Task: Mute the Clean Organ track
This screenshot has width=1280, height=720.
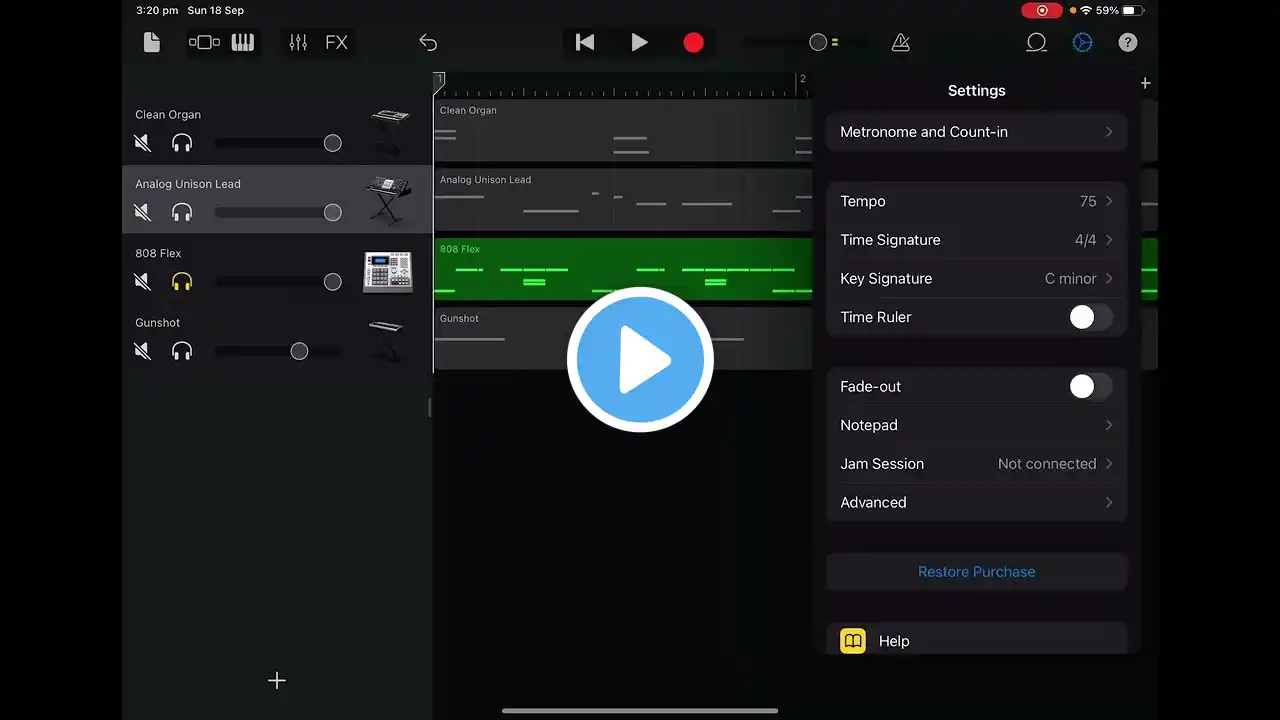Action: (143, 143)
